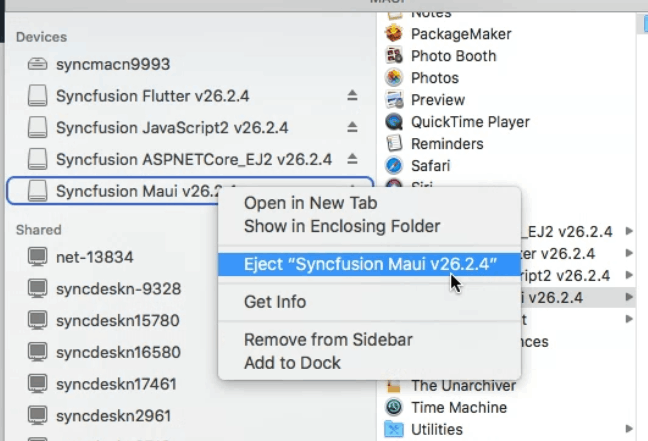
Task: Click the syncdeskn-9328 computer icon
Action: (x=37, y=288)
